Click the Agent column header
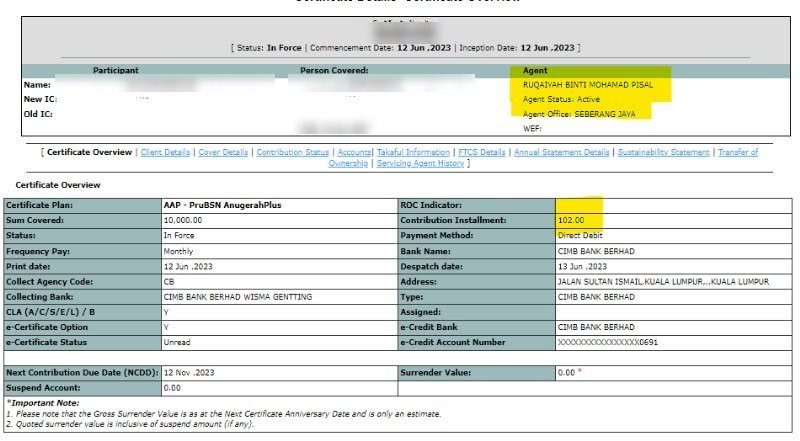The height and width of the screenshot is (441, 800). (x=535, y=70)
